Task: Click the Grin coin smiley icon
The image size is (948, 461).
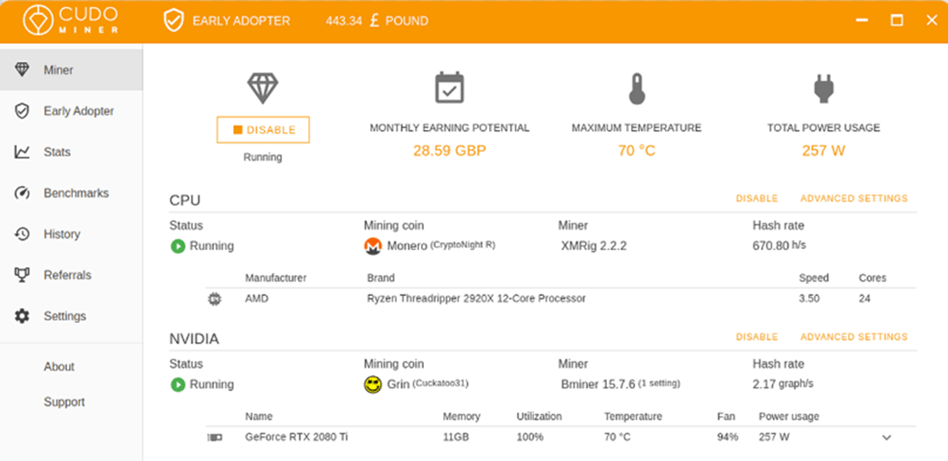Action: click(x=373, y=385)
